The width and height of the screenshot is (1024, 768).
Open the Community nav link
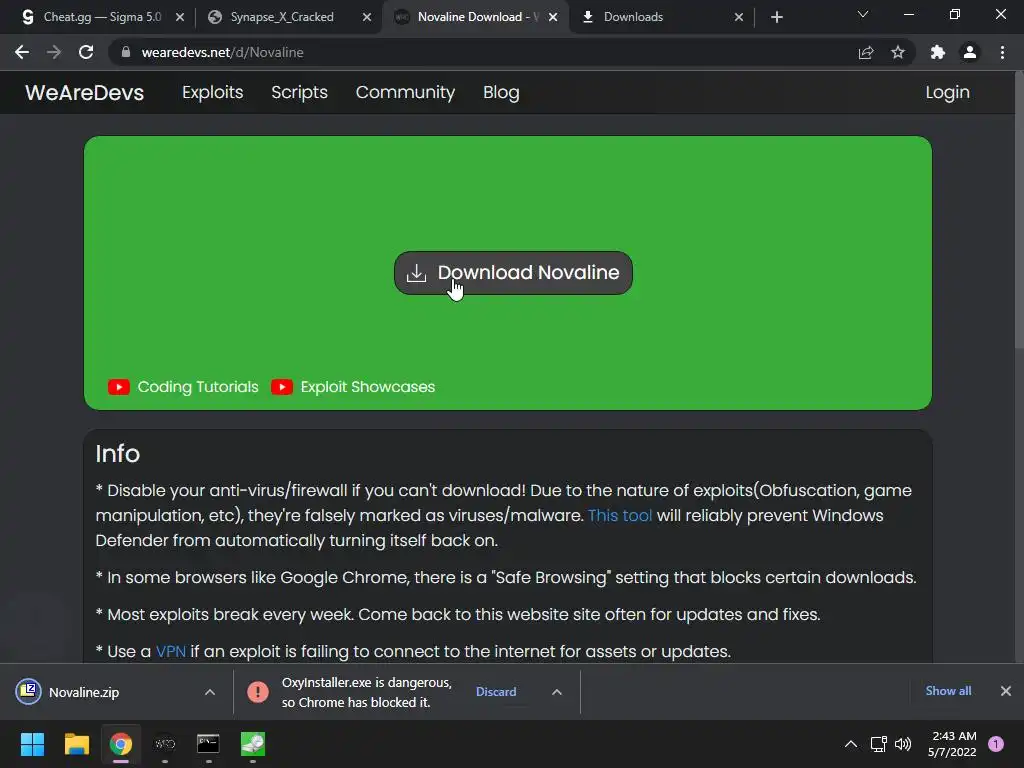(x=405, y=92)
